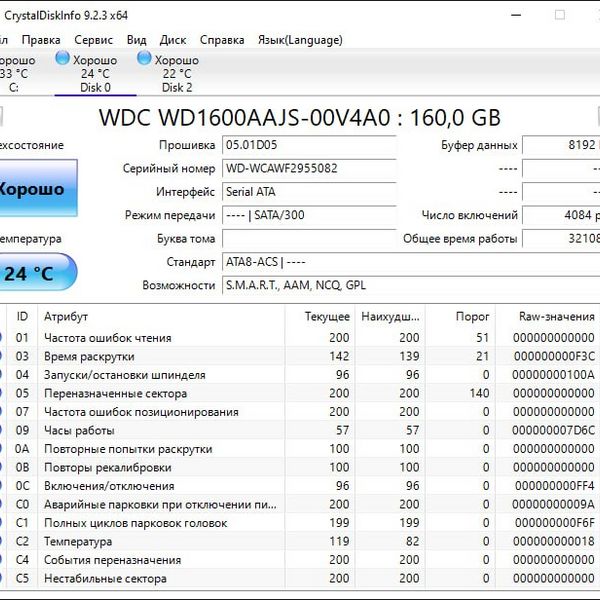This screenshot has height=600, width=600.
Task: Click threshold value 140
Action: coord(479,393)
